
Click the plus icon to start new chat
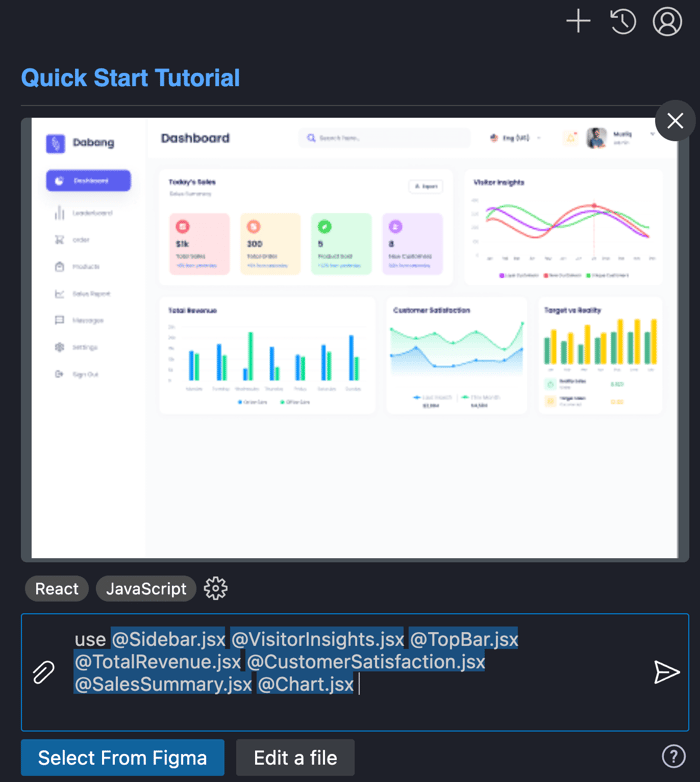[578, 21]
